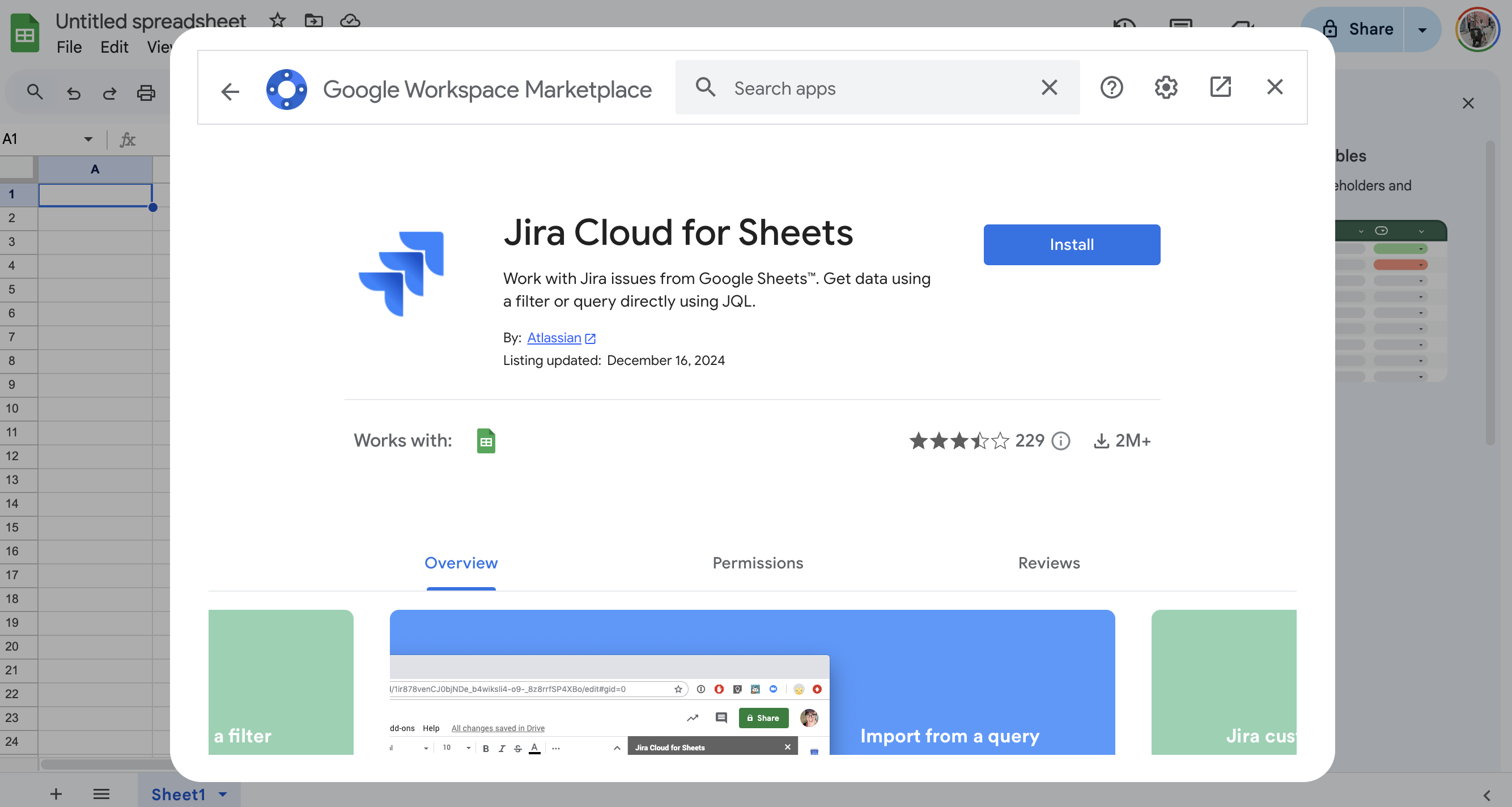The height and width of the screenshot is (807, 1512).
Task: Click the settings gear icon in marketplace
Action: (x=1166, y=87)
